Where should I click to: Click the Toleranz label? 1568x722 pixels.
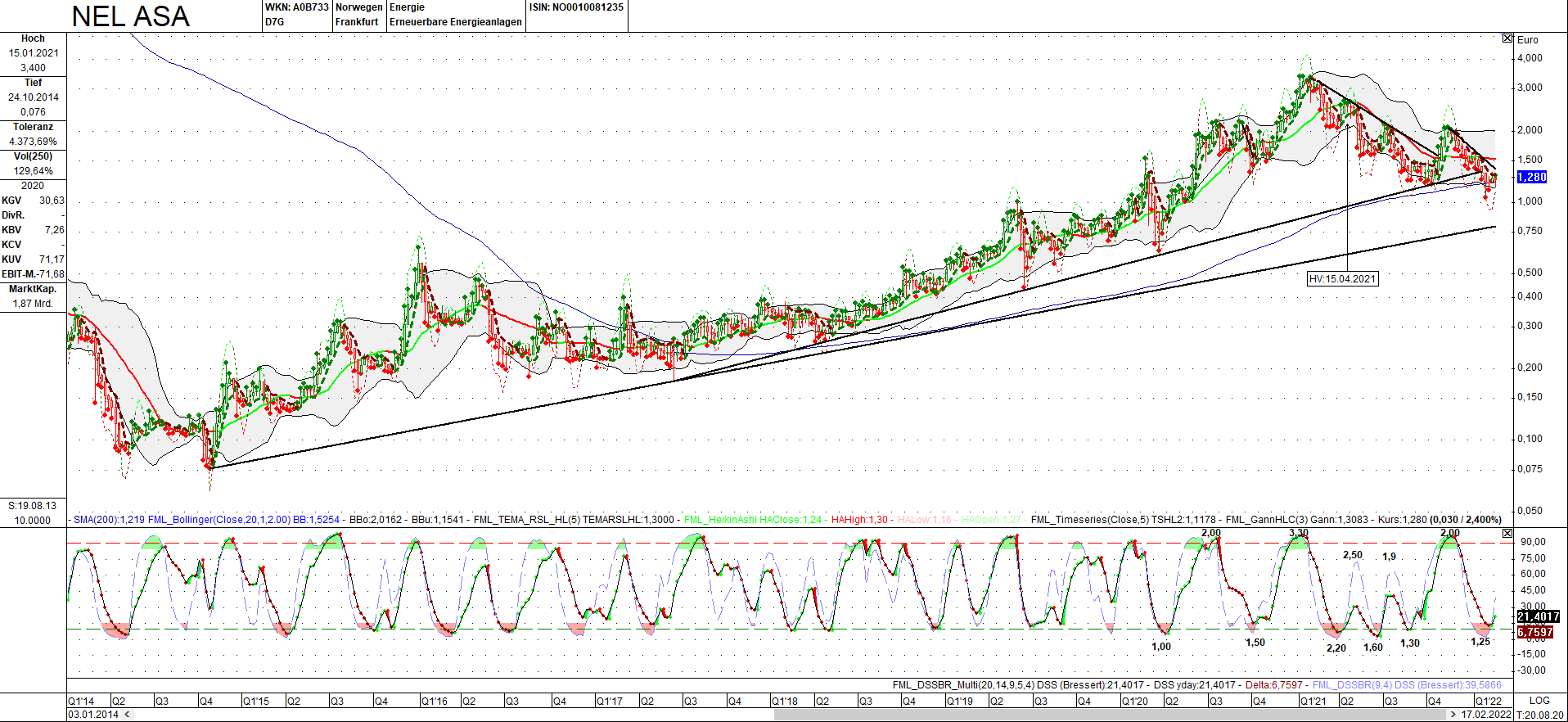(x=33, y=127)
